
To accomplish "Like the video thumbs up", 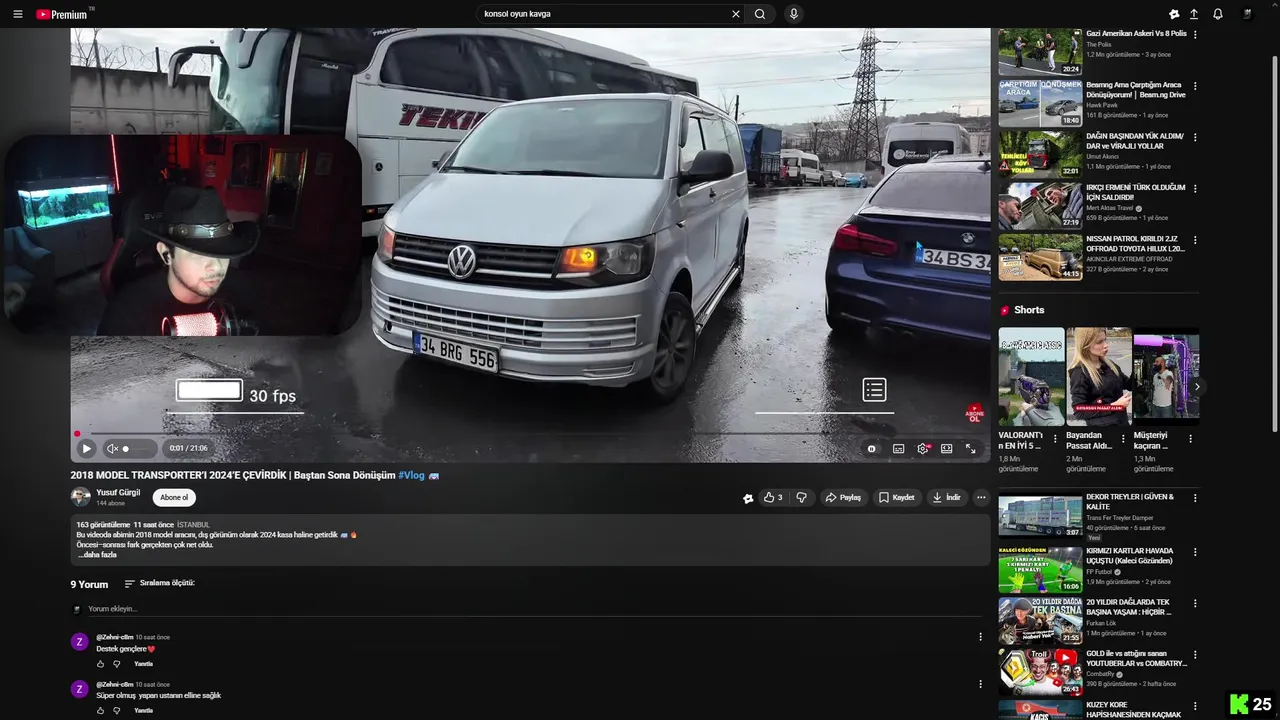I will click(772, 497).
